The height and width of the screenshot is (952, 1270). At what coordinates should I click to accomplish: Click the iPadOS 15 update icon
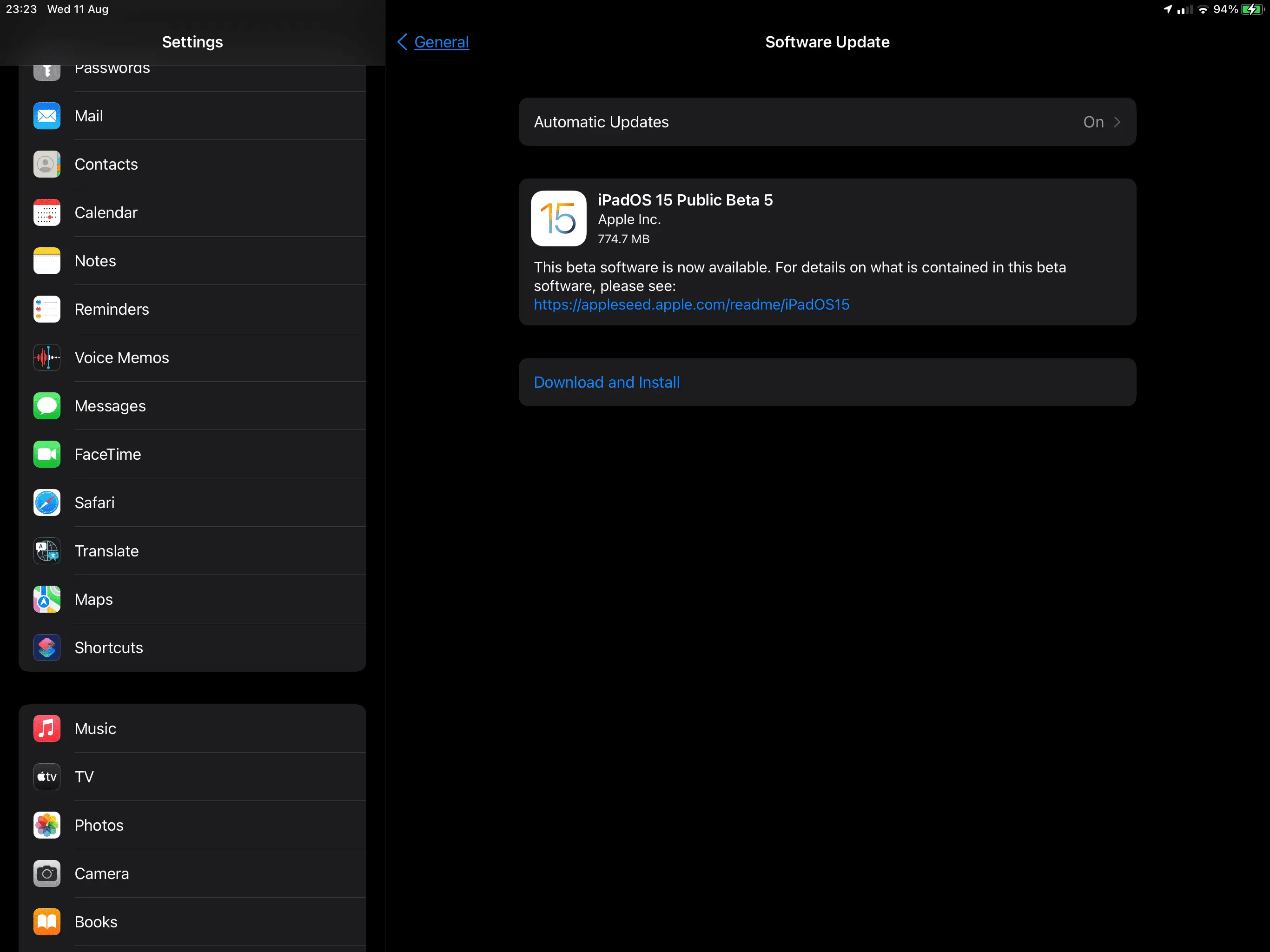[x=558, y=218]
